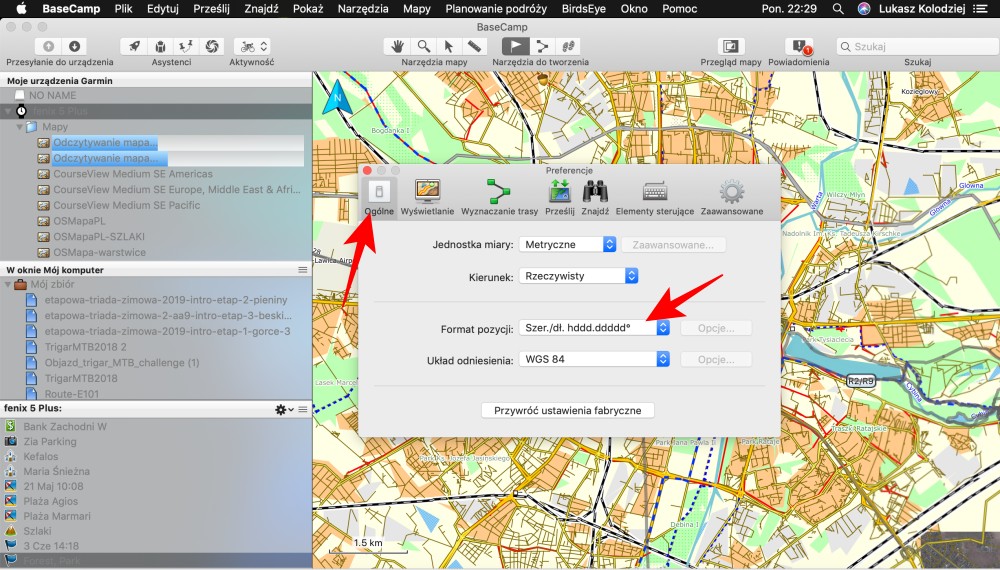Open the Apple menu
The image size is (1000, 570).
[22, 8]
